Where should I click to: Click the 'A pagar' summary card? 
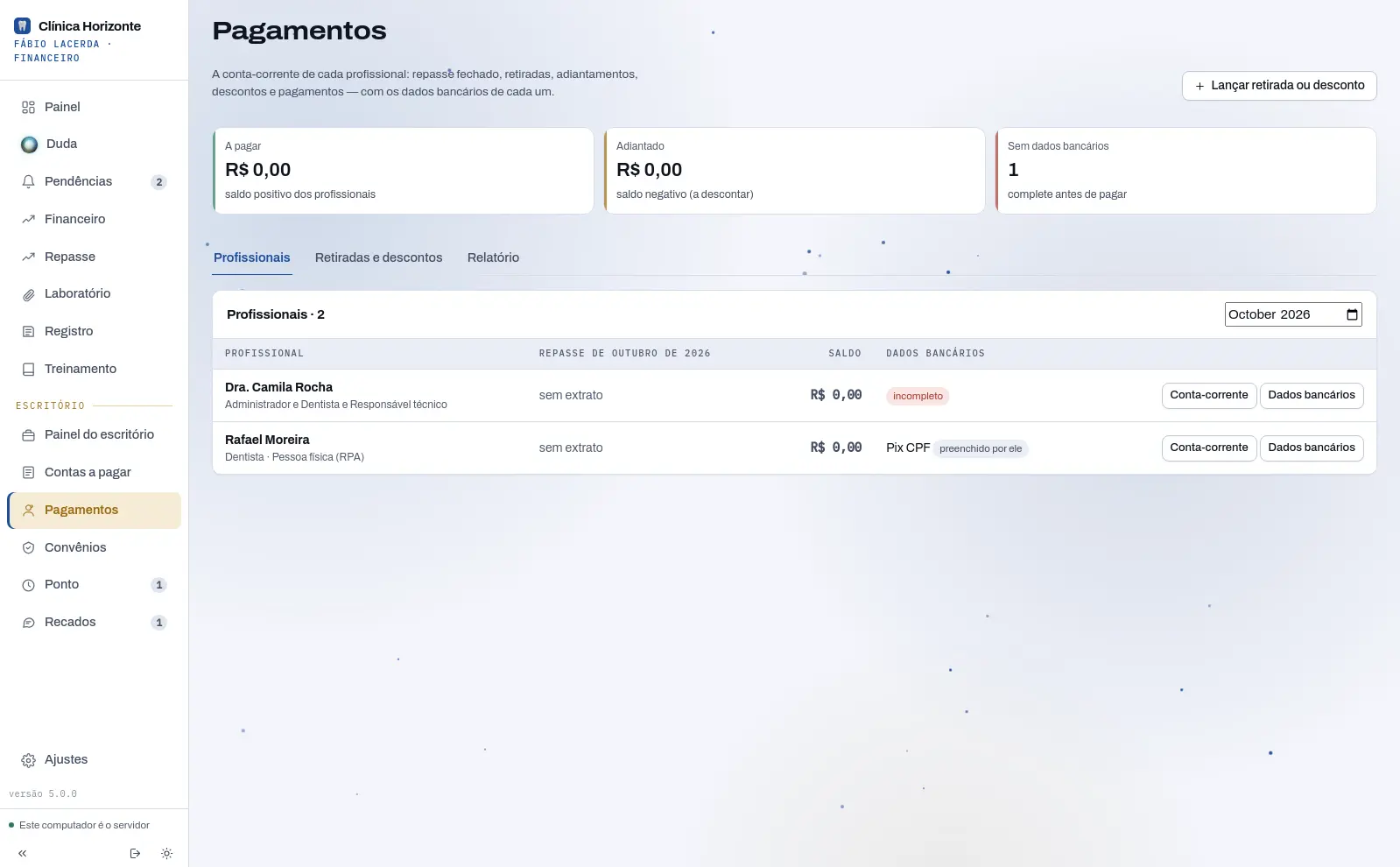pyautogui.click(x=404, y=171)
